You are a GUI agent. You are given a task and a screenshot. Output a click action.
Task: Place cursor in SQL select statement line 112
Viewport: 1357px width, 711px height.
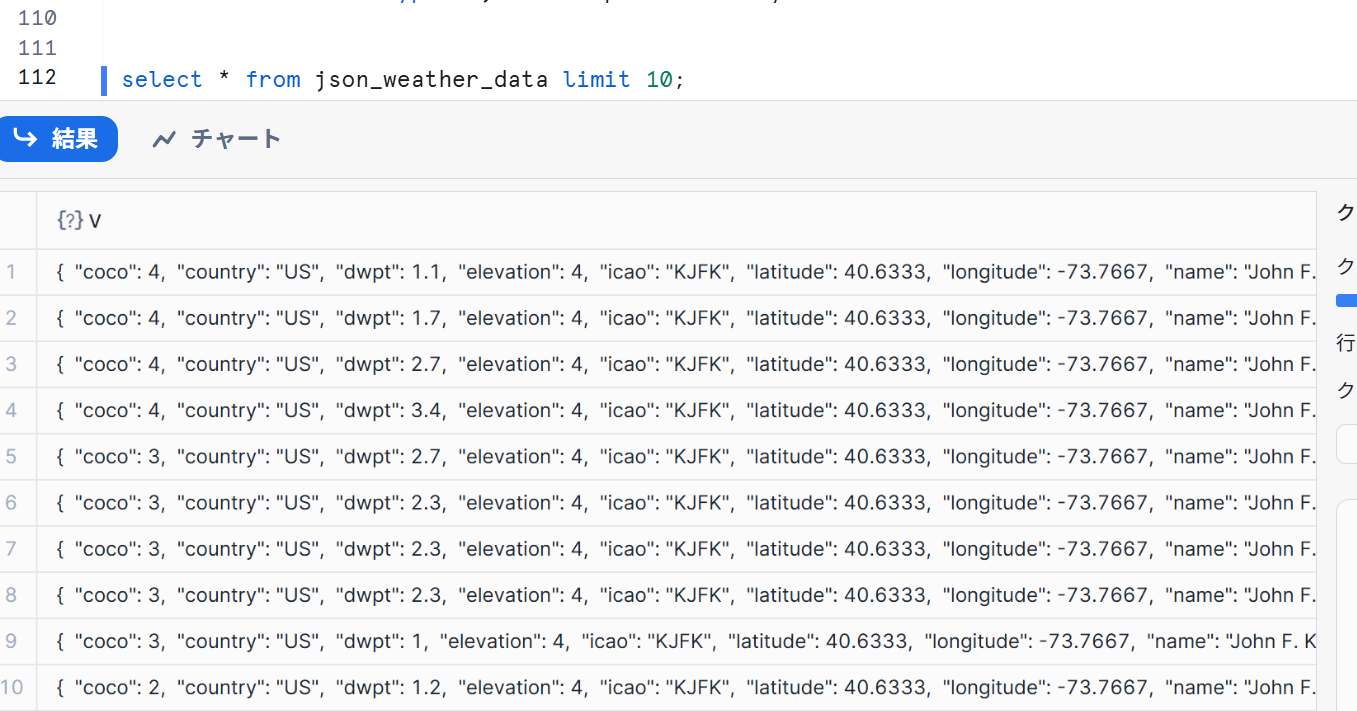(x=403, y=79)
